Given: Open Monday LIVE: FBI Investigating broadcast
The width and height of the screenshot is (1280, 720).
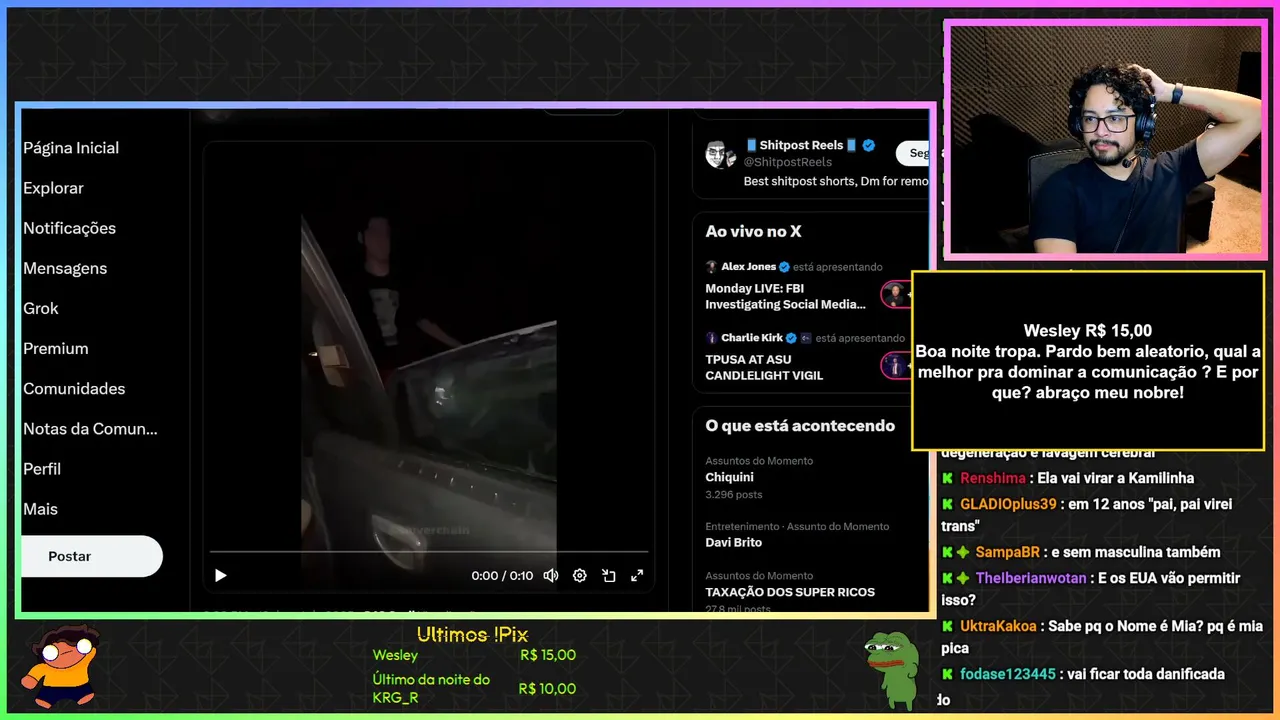Looking at the screenshot, I should [x=785, y=296].
